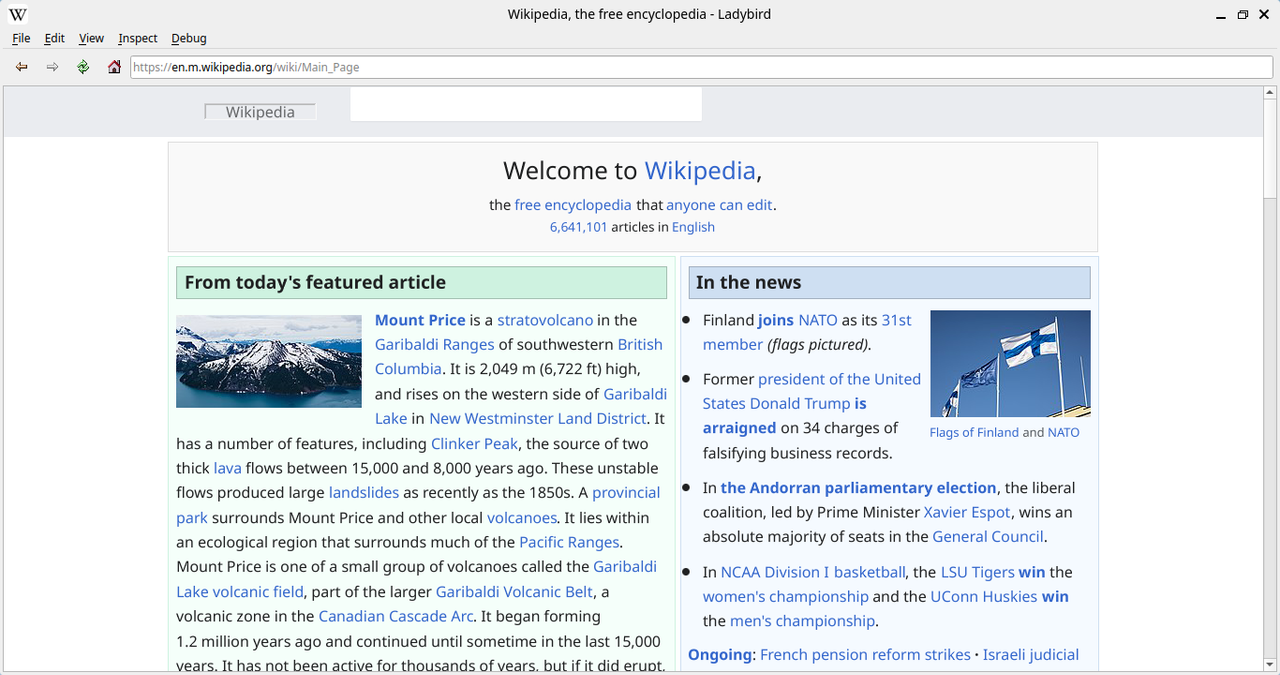The width and height of the screenshot is (1280, 675).
Task: Click the Mount Price mountain thumbnail
Action: 269,361
